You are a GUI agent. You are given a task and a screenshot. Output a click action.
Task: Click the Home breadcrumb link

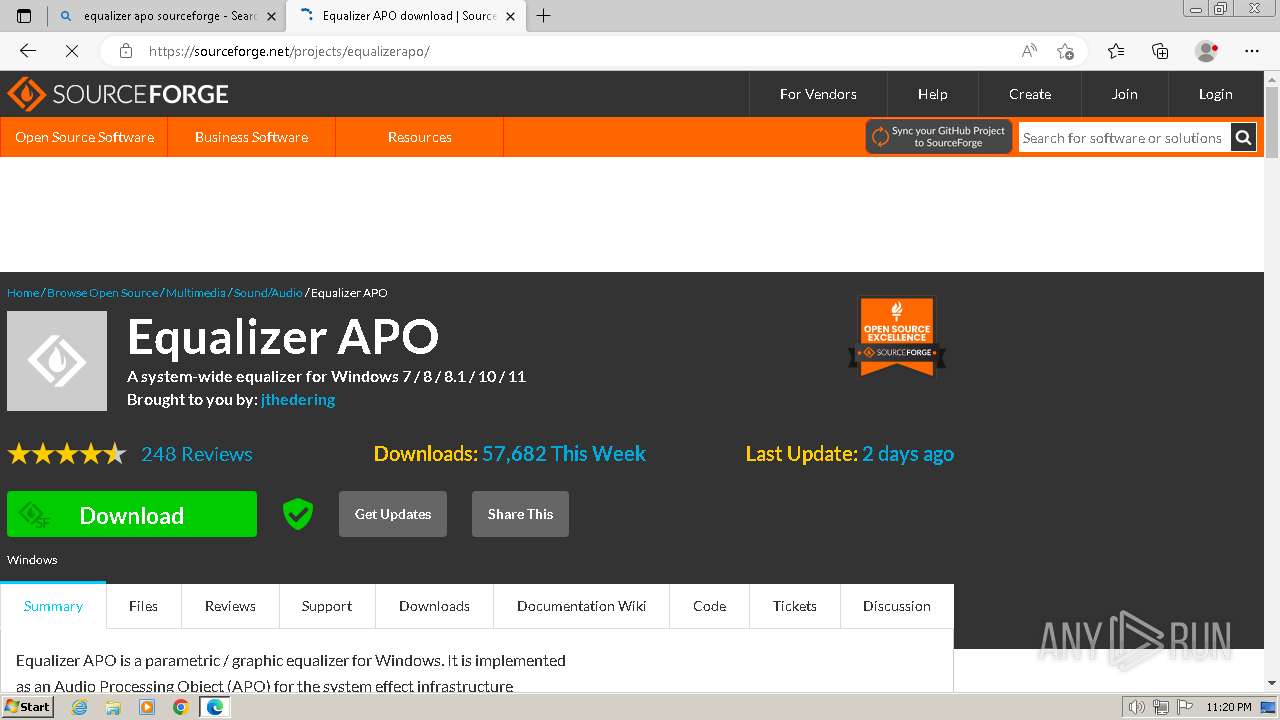pos(23,293)
